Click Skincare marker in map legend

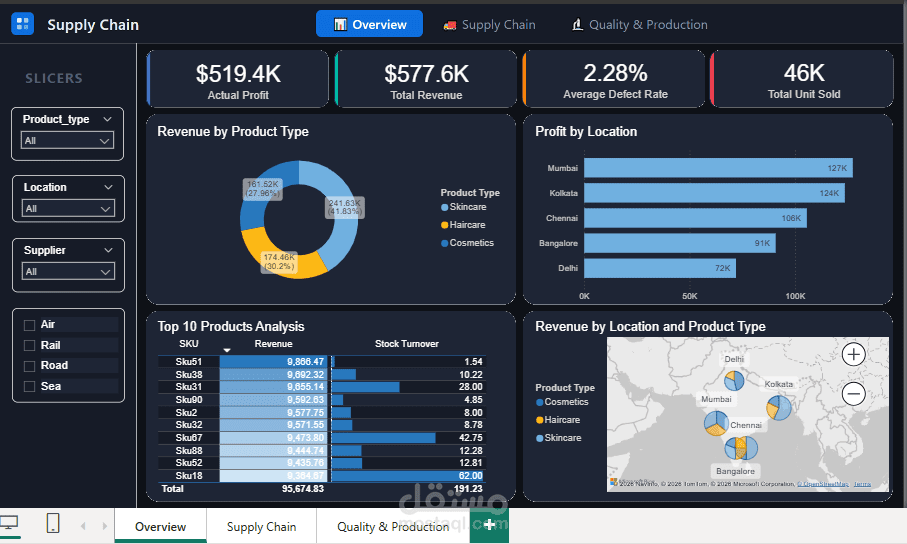539,438
